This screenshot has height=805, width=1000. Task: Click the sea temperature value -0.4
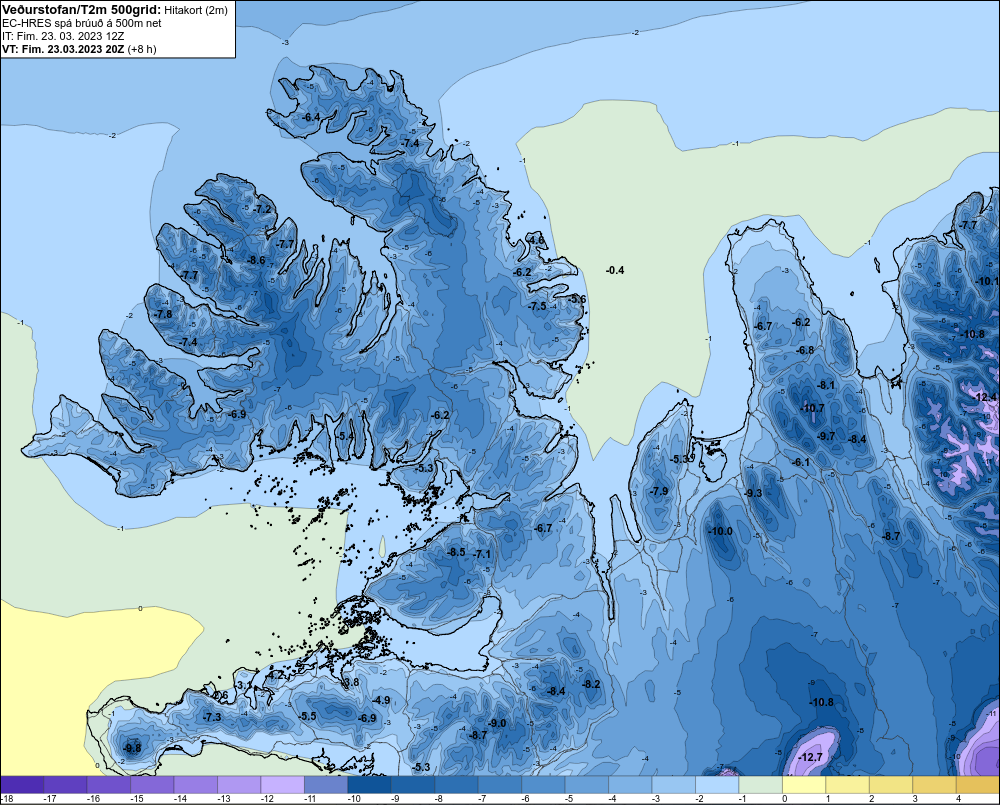point(615,270)
